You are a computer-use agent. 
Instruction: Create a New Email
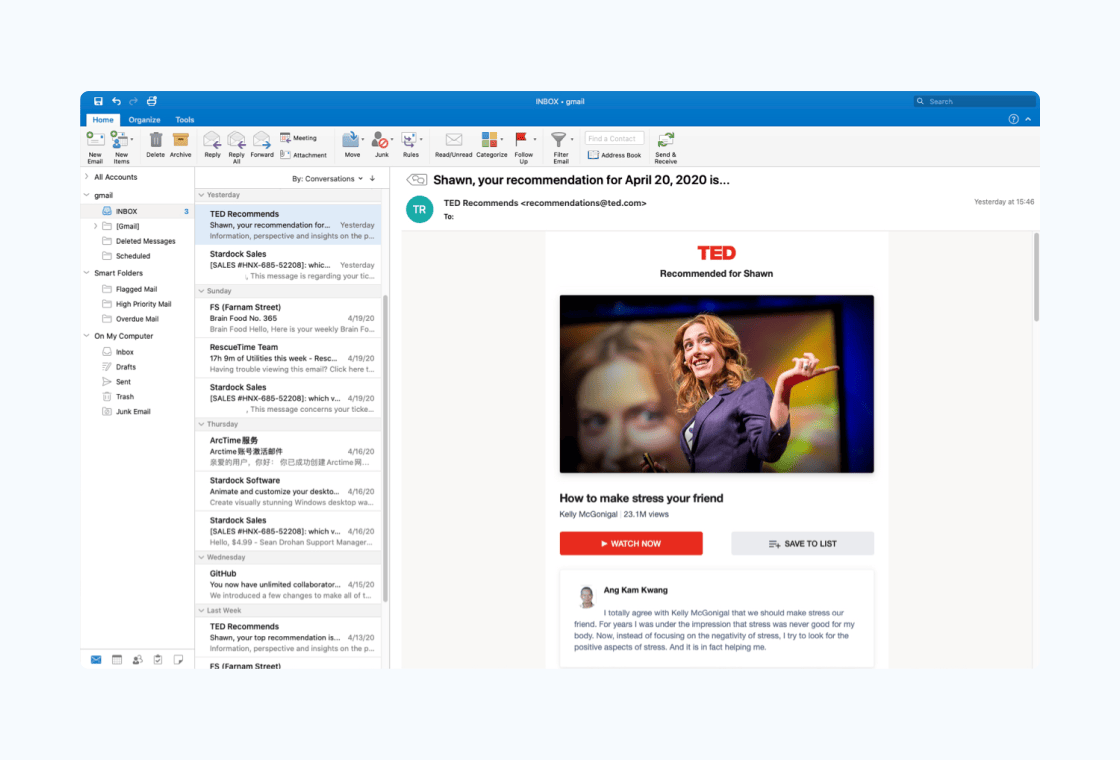coord(95,147)
